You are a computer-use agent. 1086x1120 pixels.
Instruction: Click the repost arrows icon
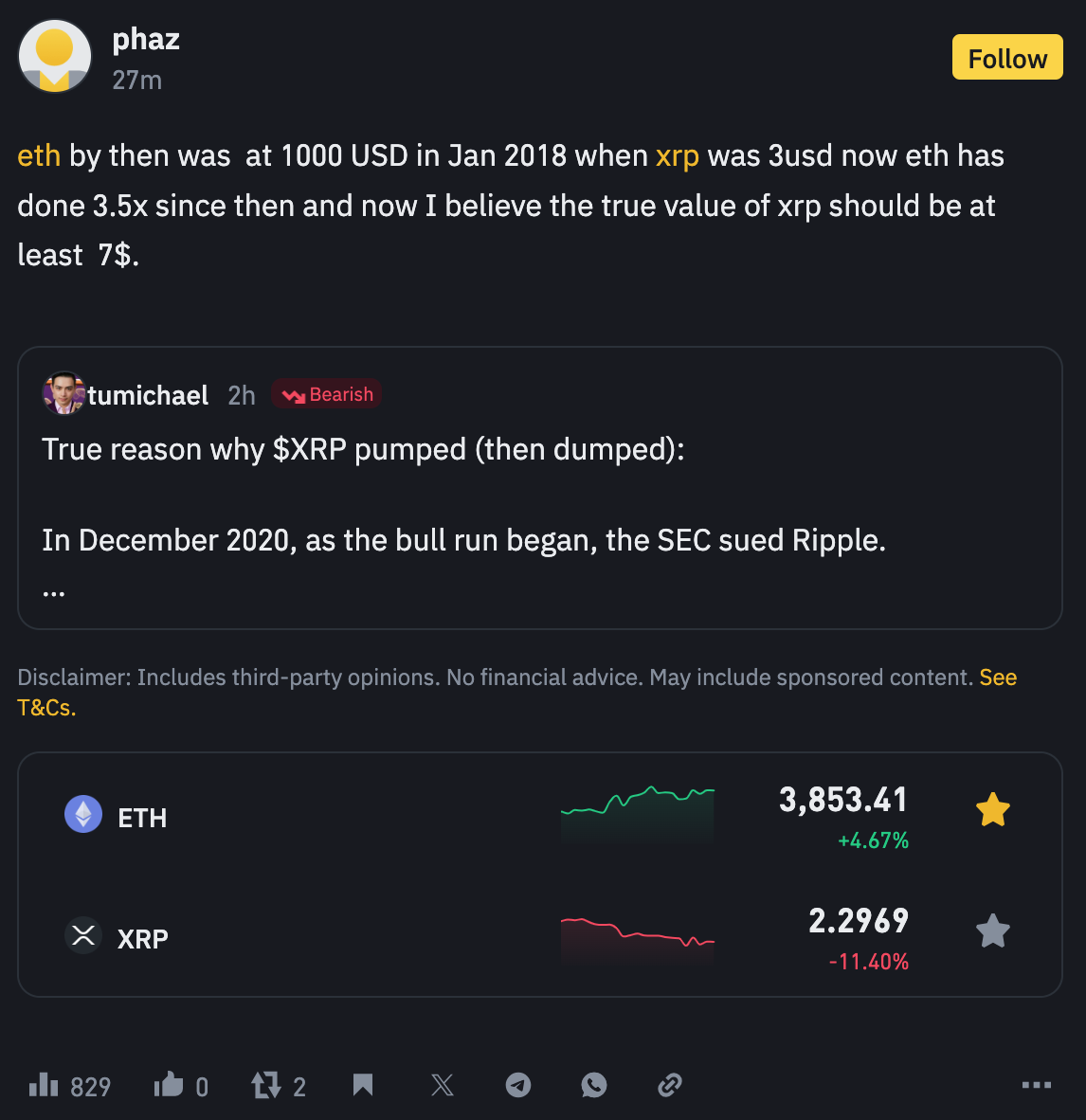(265, 1085)
